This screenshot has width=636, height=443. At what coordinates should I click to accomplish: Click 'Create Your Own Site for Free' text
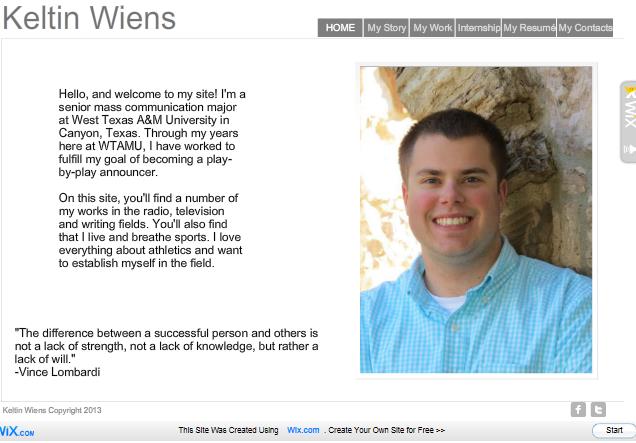click(x=387, y=430)
